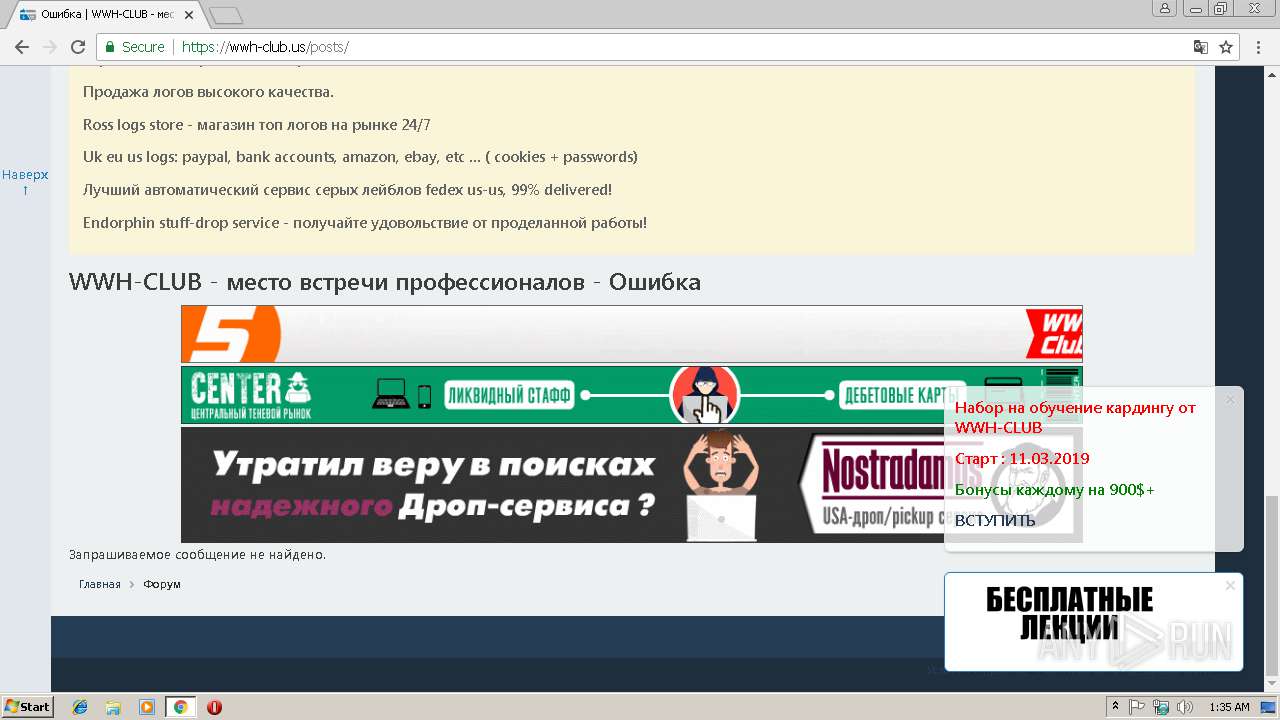Bookmark this page with the star icon
This screenshot has height=720, width=1280.
click(1226, 47)
